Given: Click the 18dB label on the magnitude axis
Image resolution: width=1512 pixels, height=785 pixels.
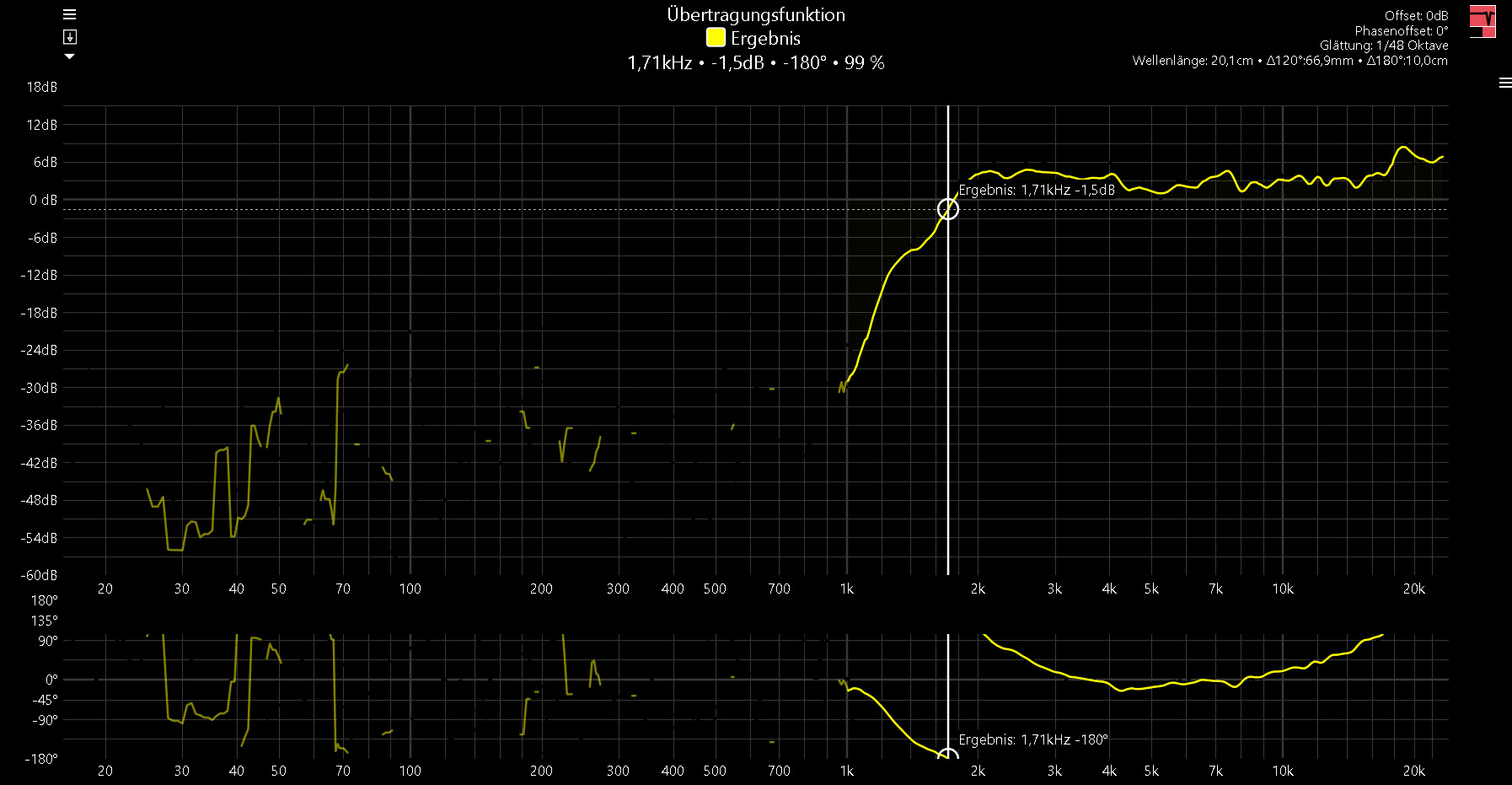Looking at the screenshot, I should pos(42,87).
